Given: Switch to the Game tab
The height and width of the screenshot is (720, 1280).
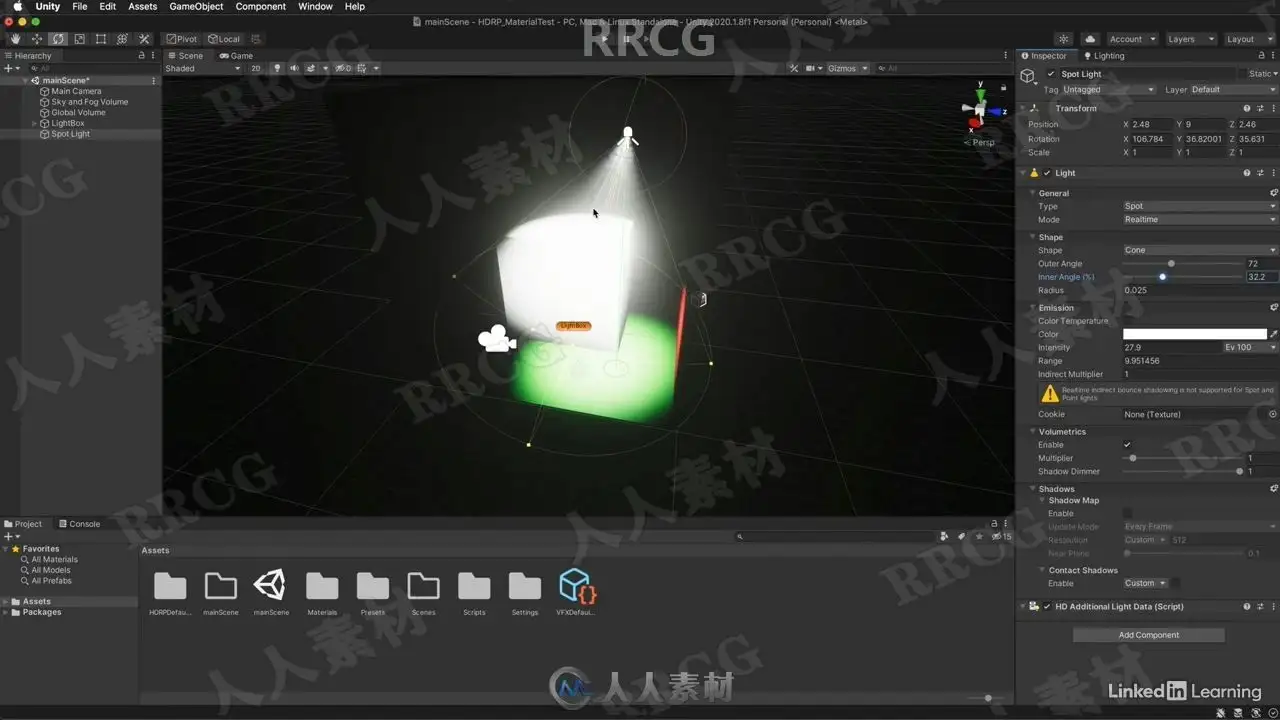Looking at the screenshot, I should [x=237, y=56].
